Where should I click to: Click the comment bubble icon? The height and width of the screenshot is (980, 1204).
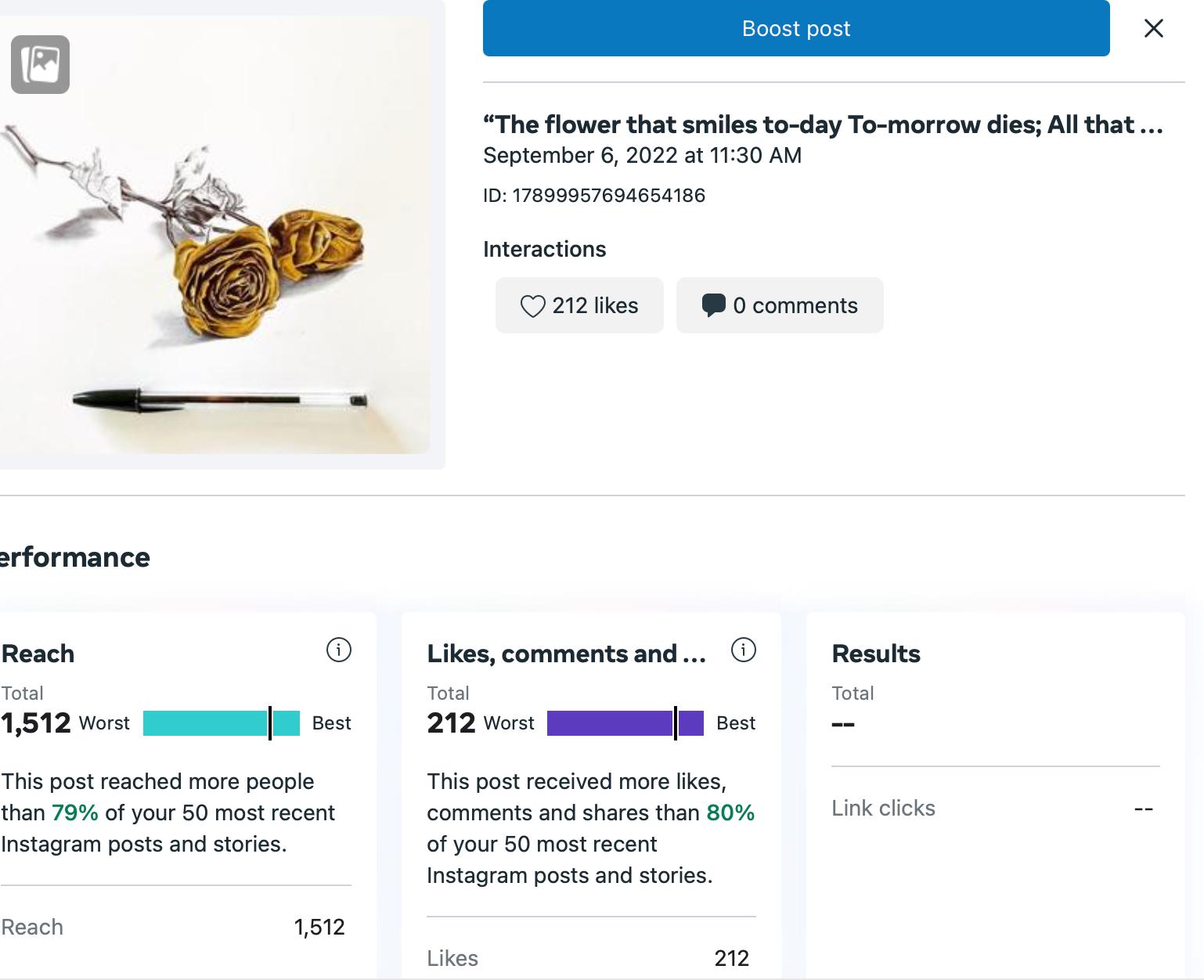click(713, 305)
